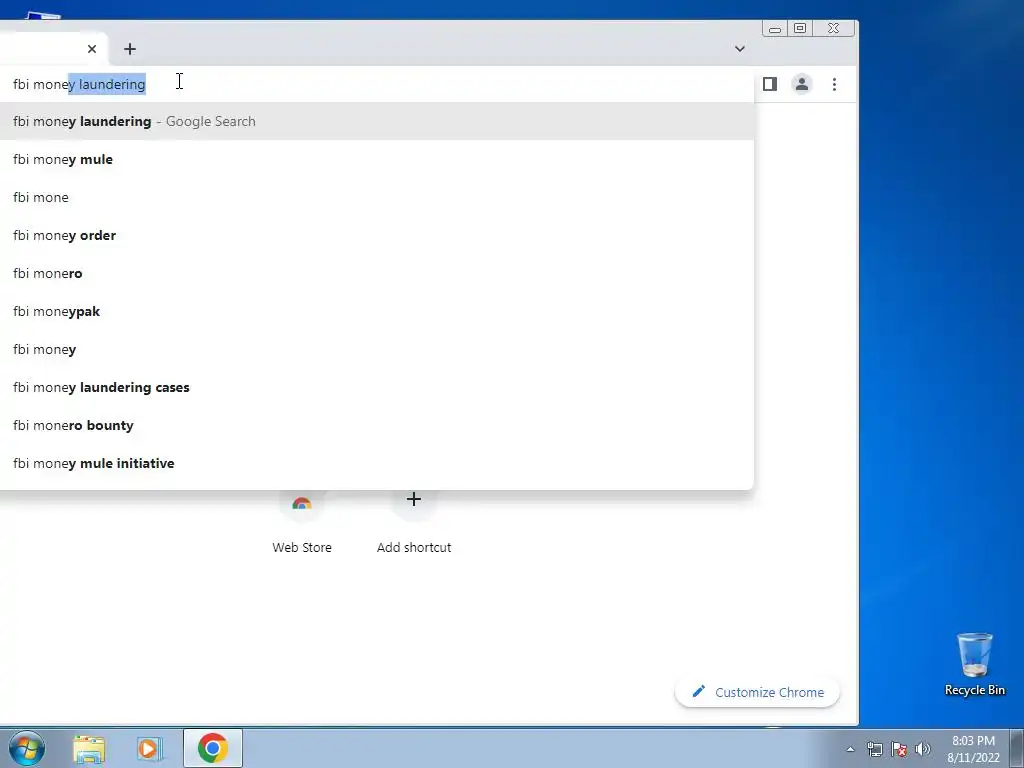Restore down the Chrome window

[x=800, y=28]
